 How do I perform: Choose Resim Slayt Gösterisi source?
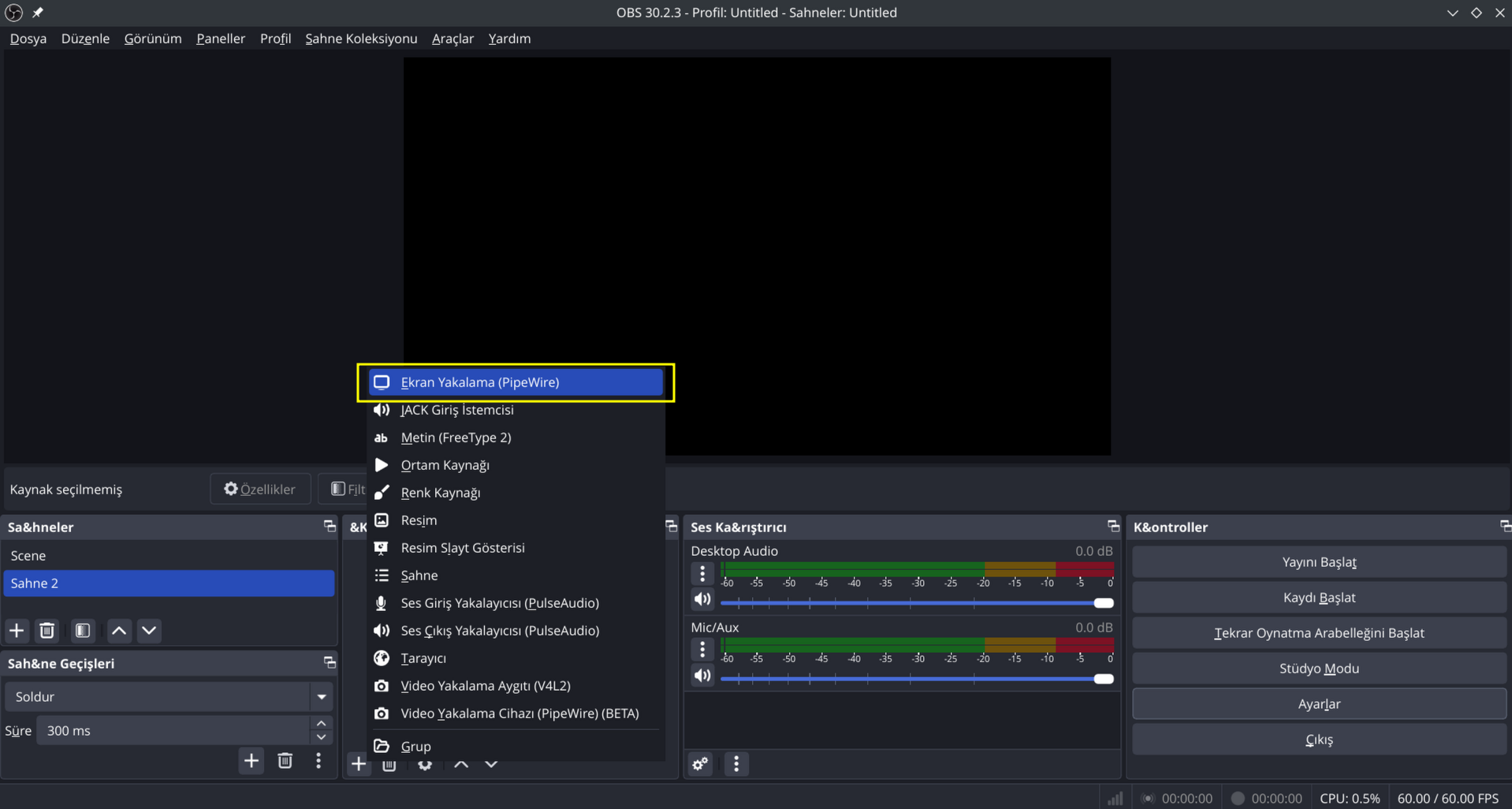point(516,548)
